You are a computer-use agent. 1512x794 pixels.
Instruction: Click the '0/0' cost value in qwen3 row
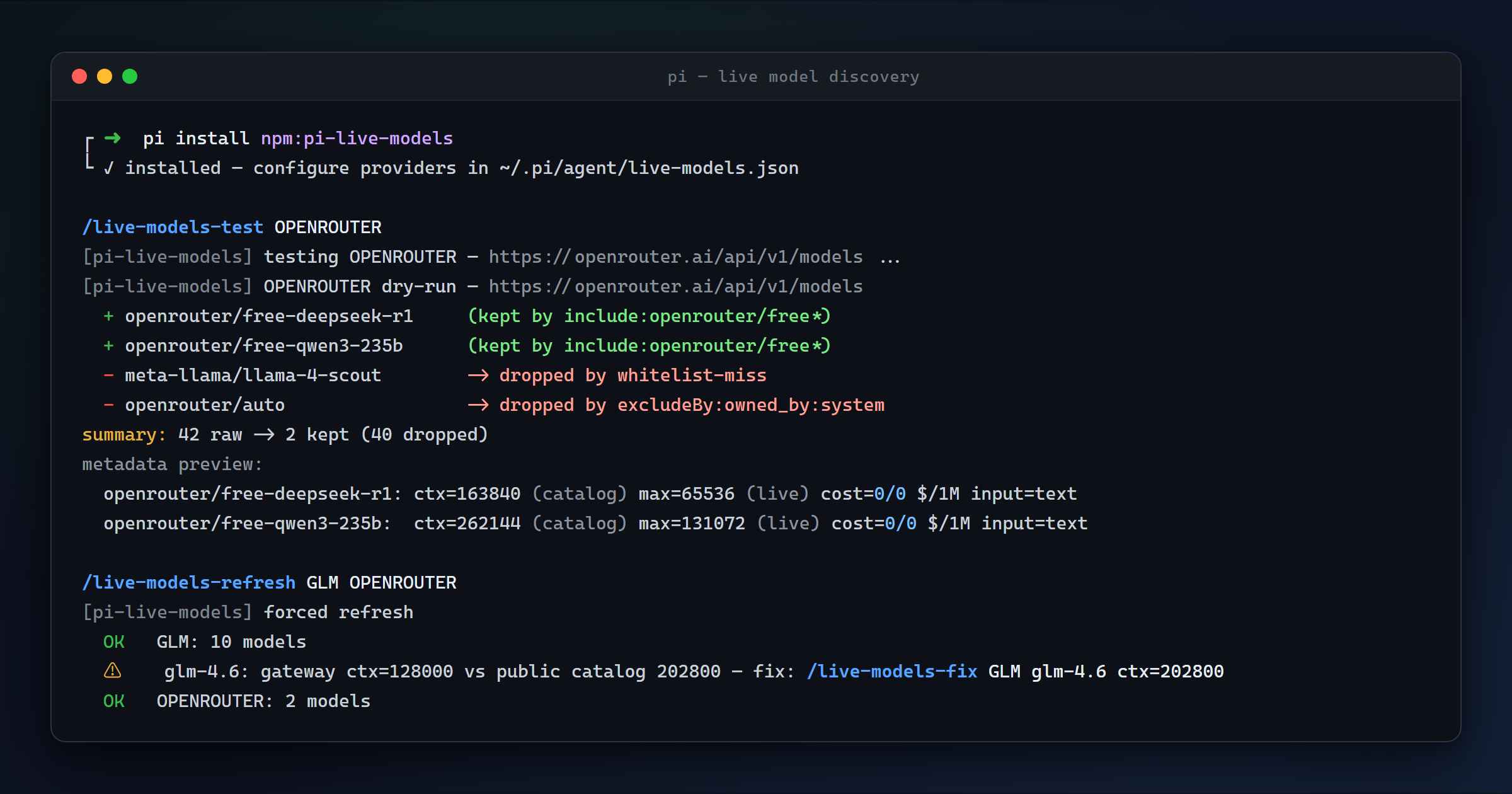(x=901, y=524)
